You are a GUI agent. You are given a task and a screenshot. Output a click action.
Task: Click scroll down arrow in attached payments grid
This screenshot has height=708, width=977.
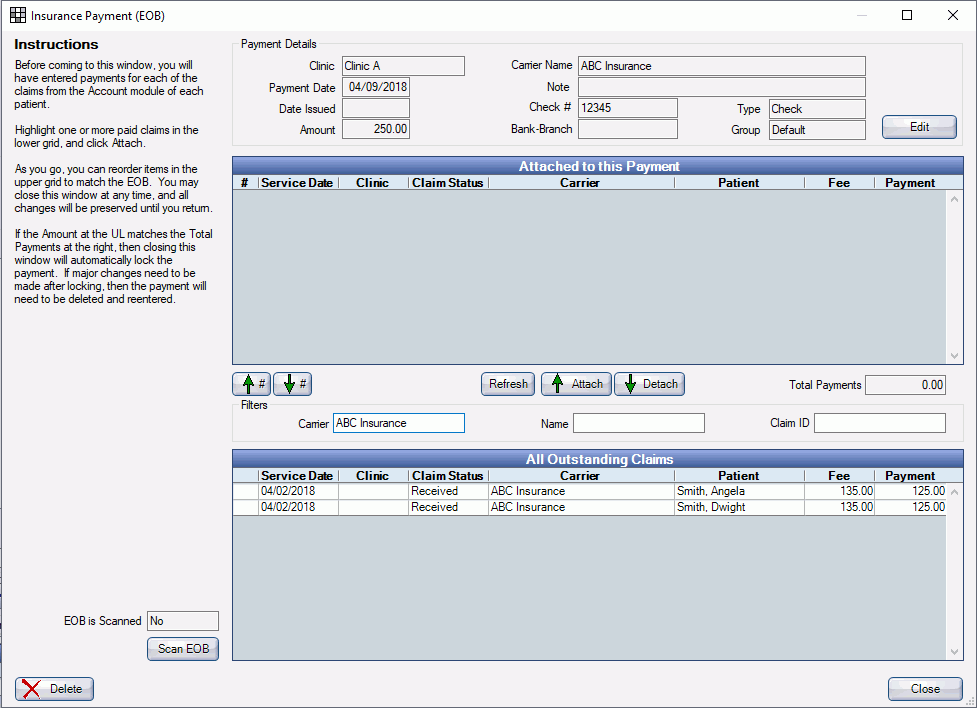tap(955, 356)
